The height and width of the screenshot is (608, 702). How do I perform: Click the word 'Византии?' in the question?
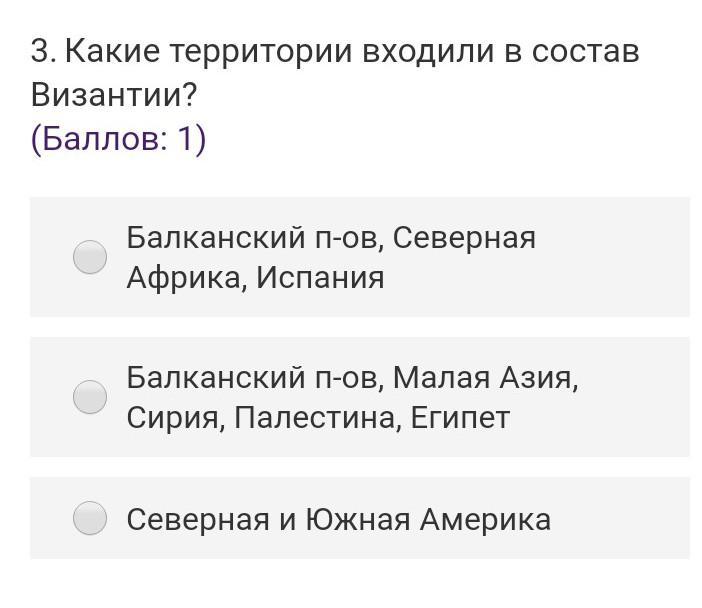point(113,95)
